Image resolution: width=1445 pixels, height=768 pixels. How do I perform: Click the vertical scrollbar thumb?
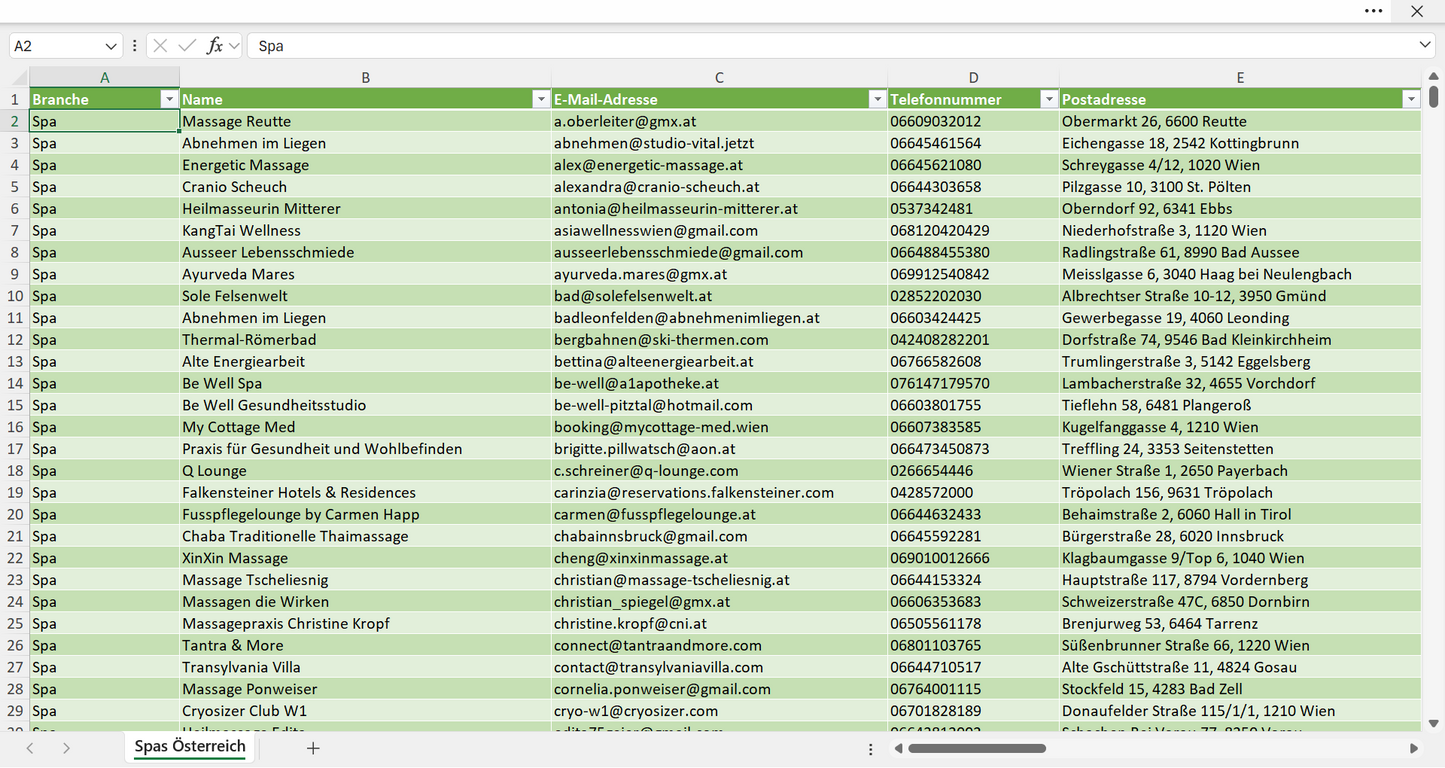click(1434, 97)
